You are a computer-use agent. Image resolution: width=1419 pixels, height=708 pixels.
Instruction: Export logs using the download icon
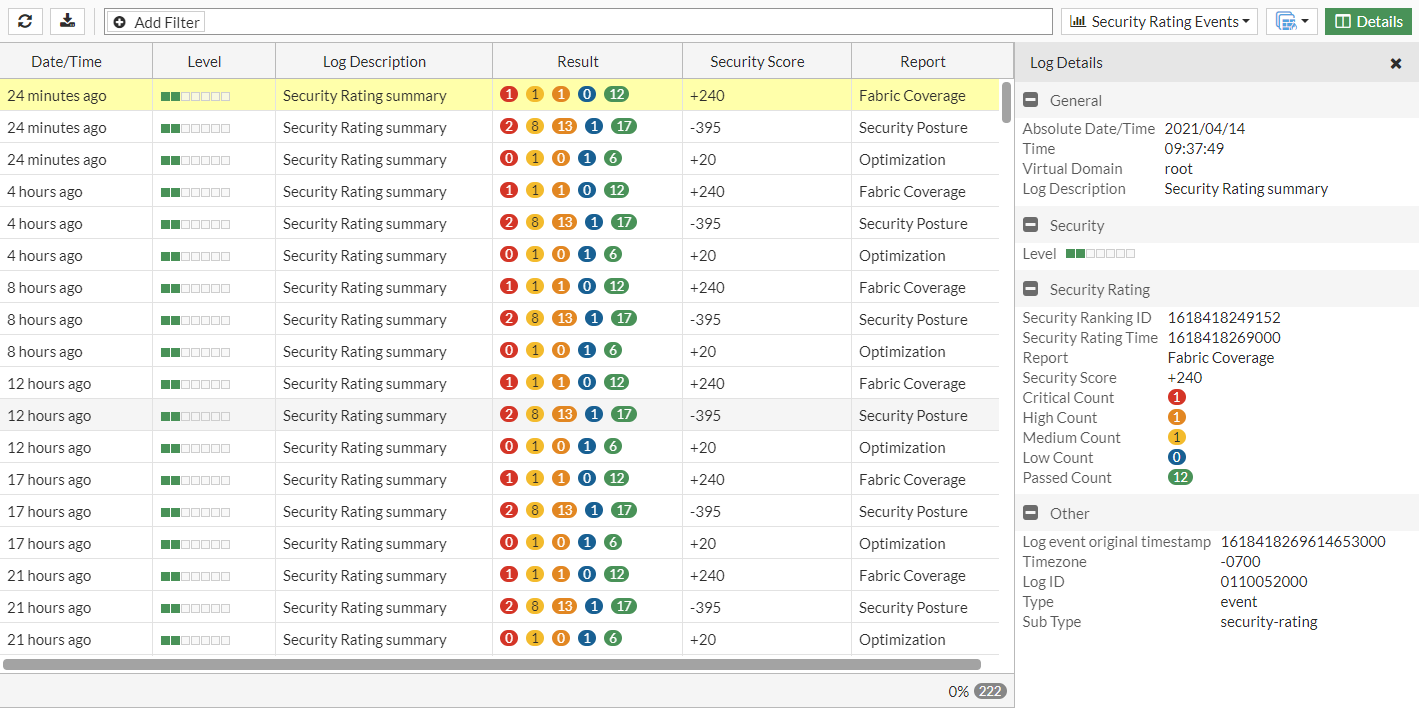coord(66,21)
